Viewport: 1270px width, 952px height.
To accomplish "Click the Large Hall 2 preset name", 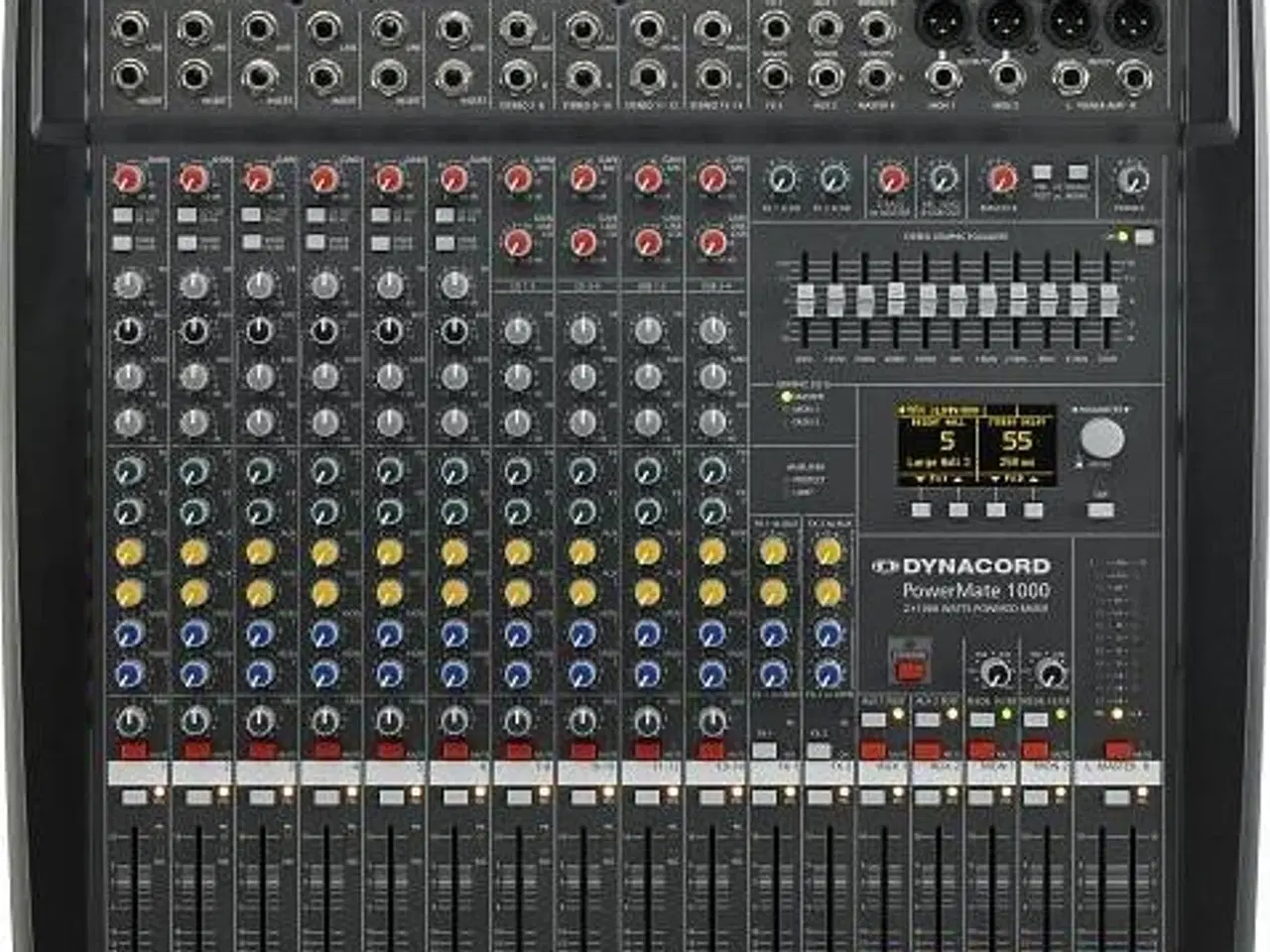I will coord(938,462).
